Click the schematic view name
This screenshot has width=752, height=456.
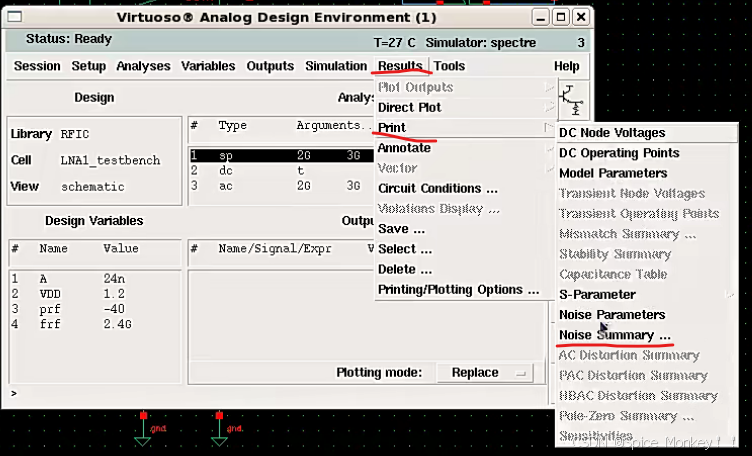[93, 187]
